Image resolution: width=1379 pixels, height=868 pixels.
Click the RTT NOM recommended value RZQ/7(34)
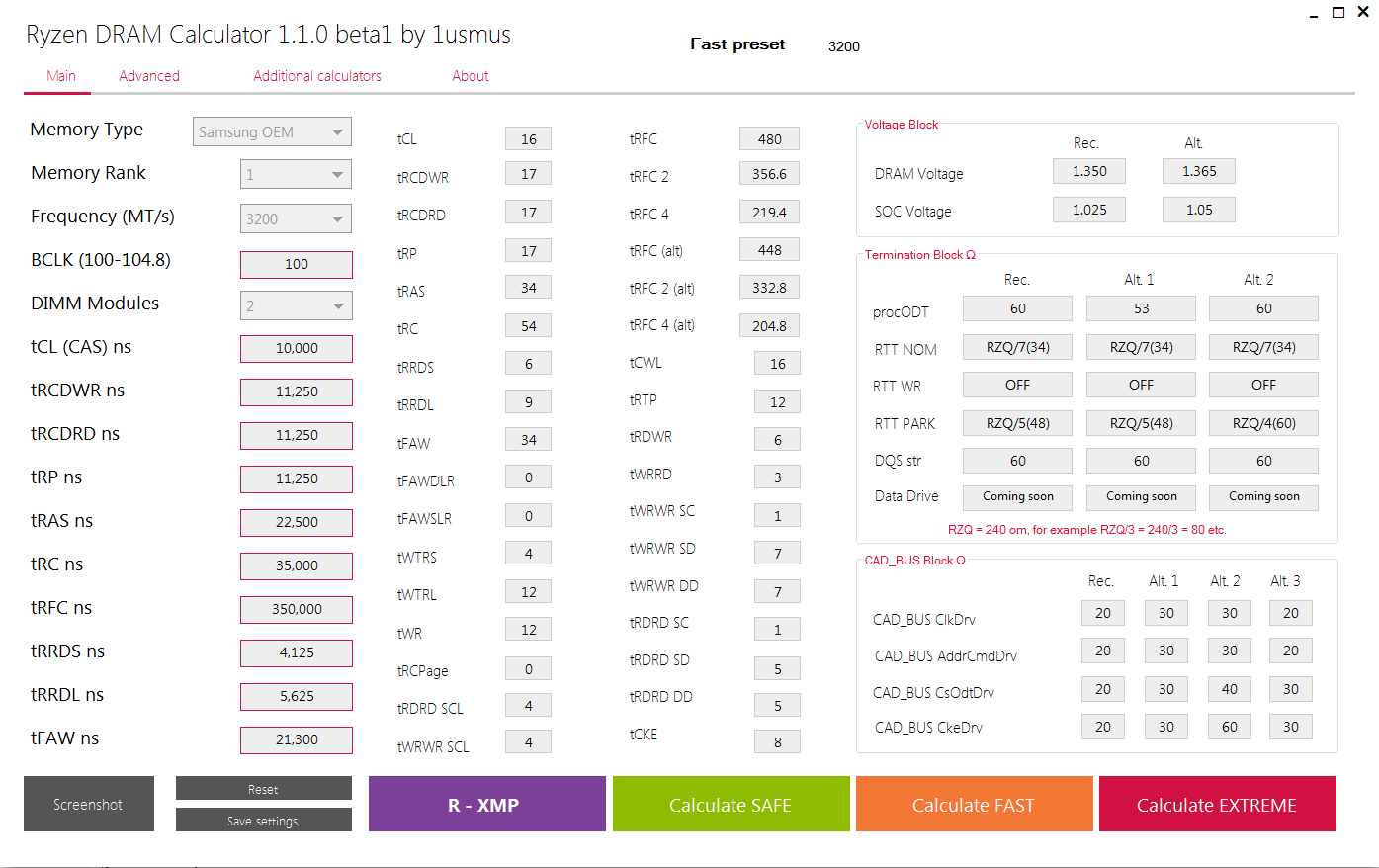pos(1018,347)
